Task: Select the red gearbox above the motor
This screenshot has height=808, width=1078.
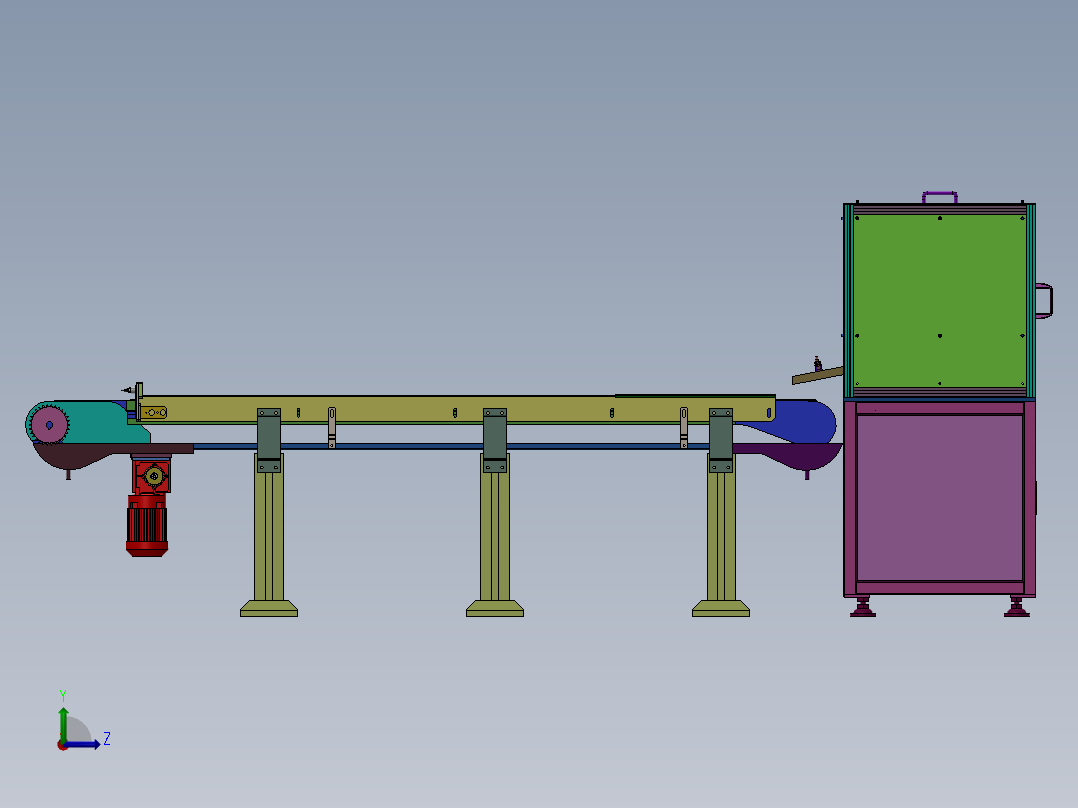Action: click(151, 475)
